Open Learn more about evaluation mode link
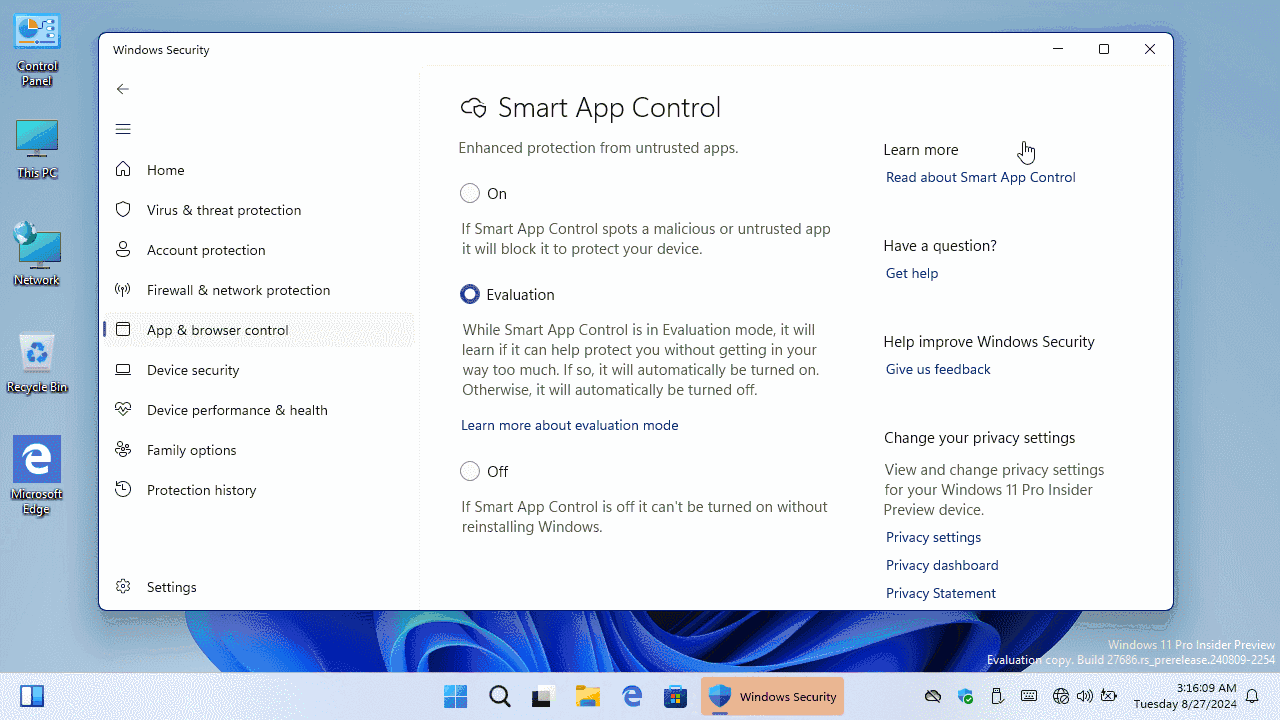Viewport: 1280px width, 720px height. pyautogui.click(x=569, y=425)
